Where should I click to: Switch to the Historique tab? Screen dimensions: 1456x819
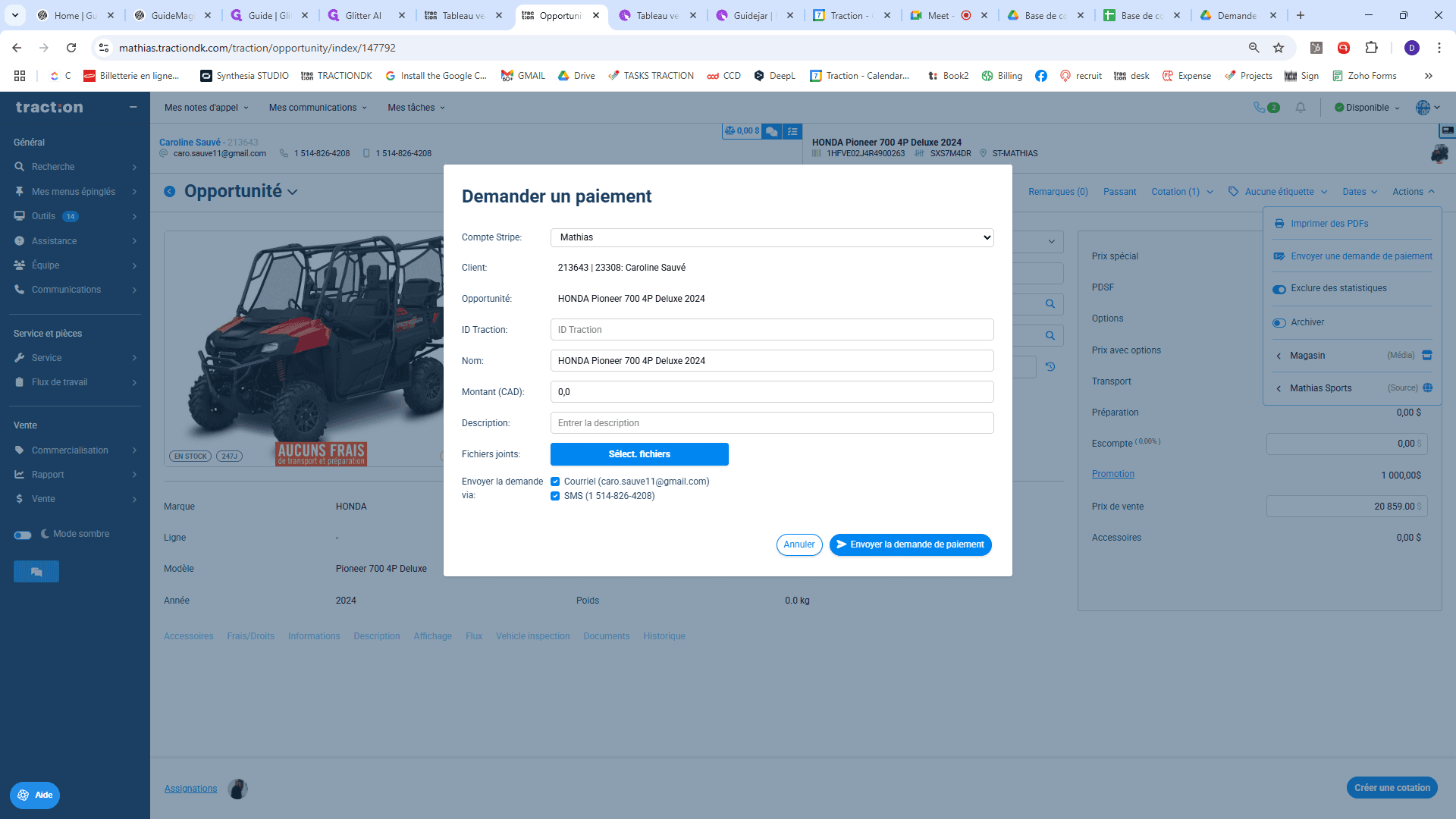pyautogui.click(x=664, y=636)
